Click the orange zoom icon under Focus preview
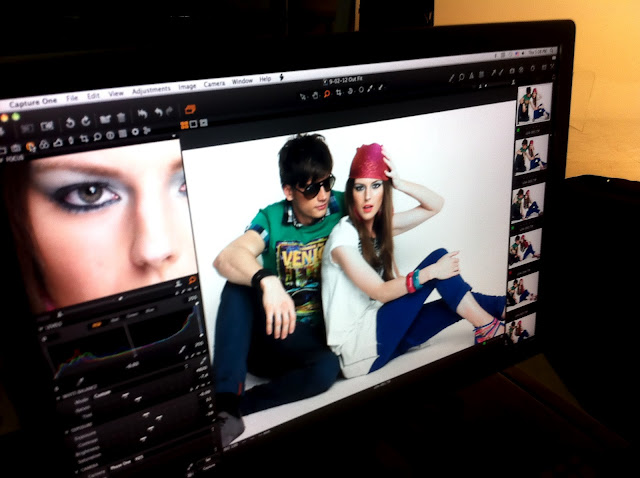This screenshot has width=640, height=478. point(191,280)
